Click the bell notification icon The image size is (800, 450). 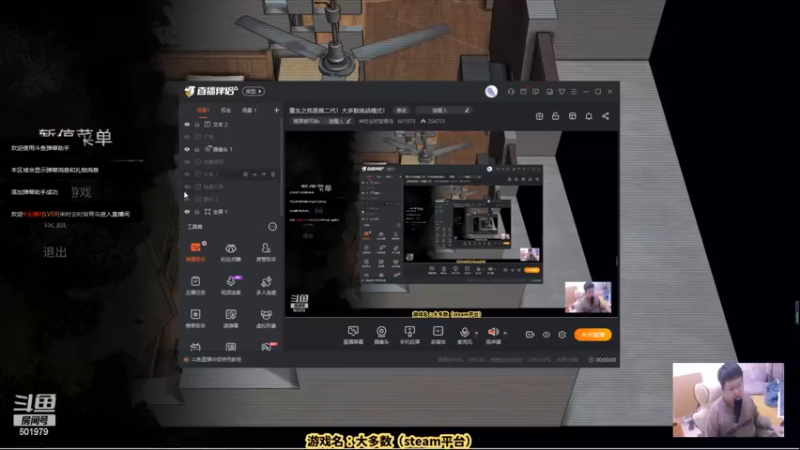click(589, 116)
